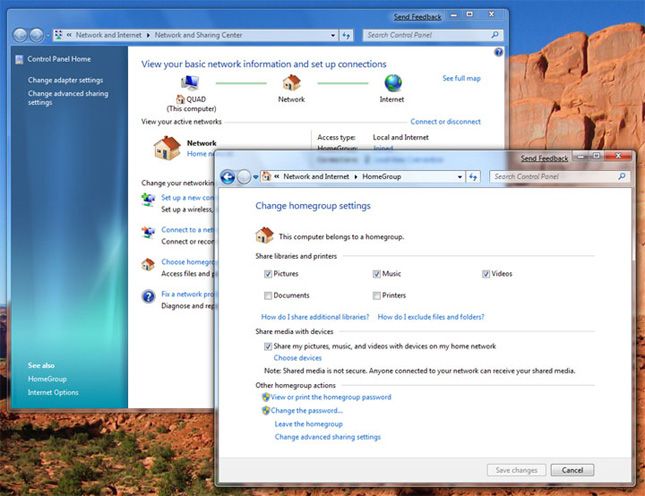Click Send Feedback in Network and Sharing Center window
This screenshot has width=645, height=496.
pos(417,17)
